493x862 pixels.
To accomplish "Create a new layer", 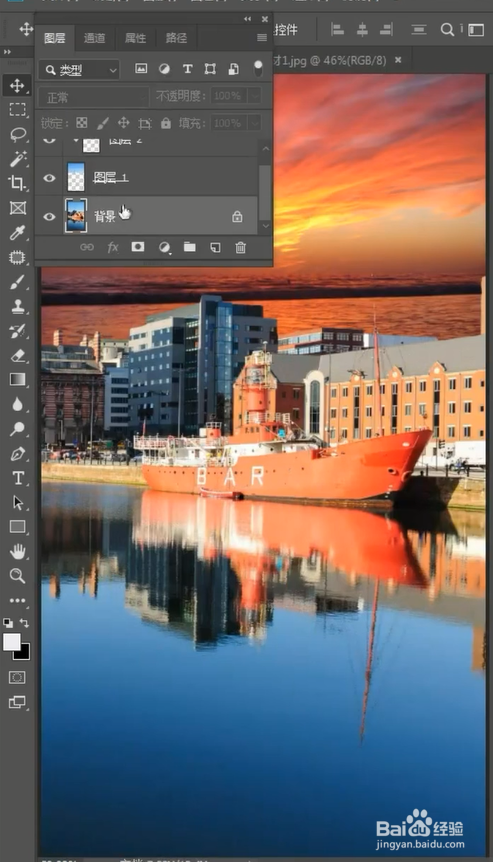I will [215, 248].
